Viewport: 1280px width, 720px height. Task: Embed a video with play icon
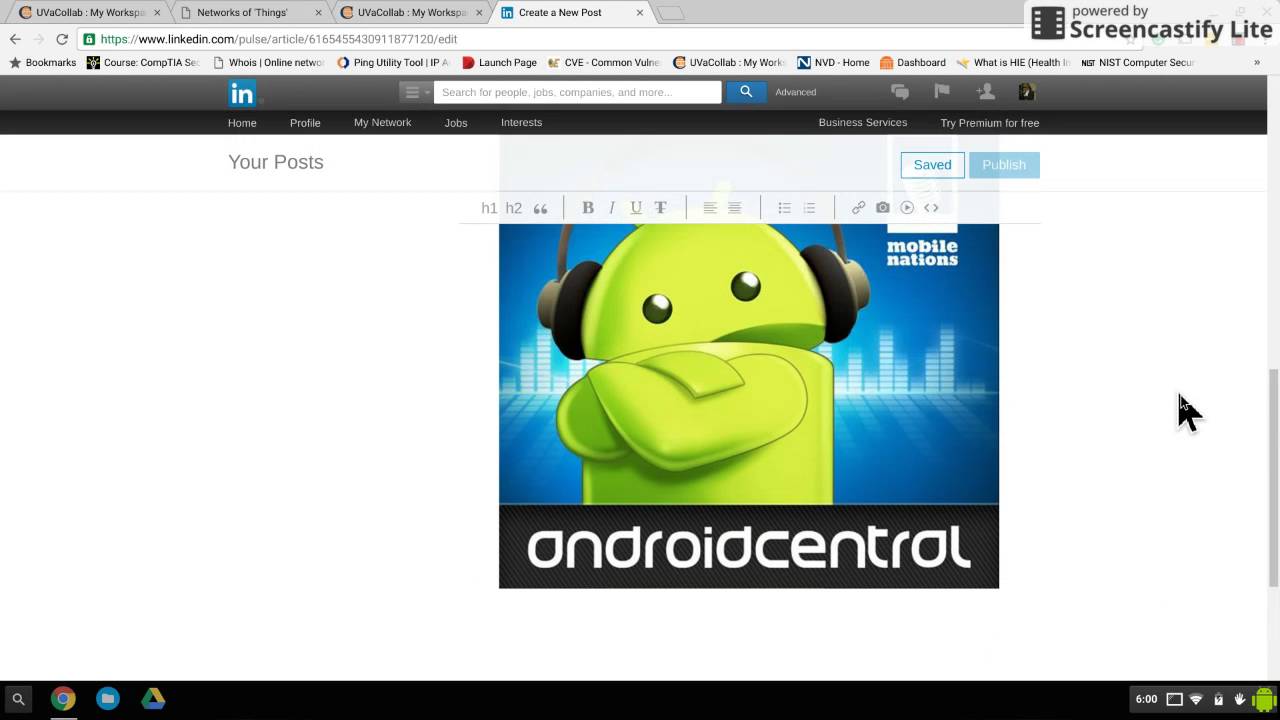[x=907, y=208]
